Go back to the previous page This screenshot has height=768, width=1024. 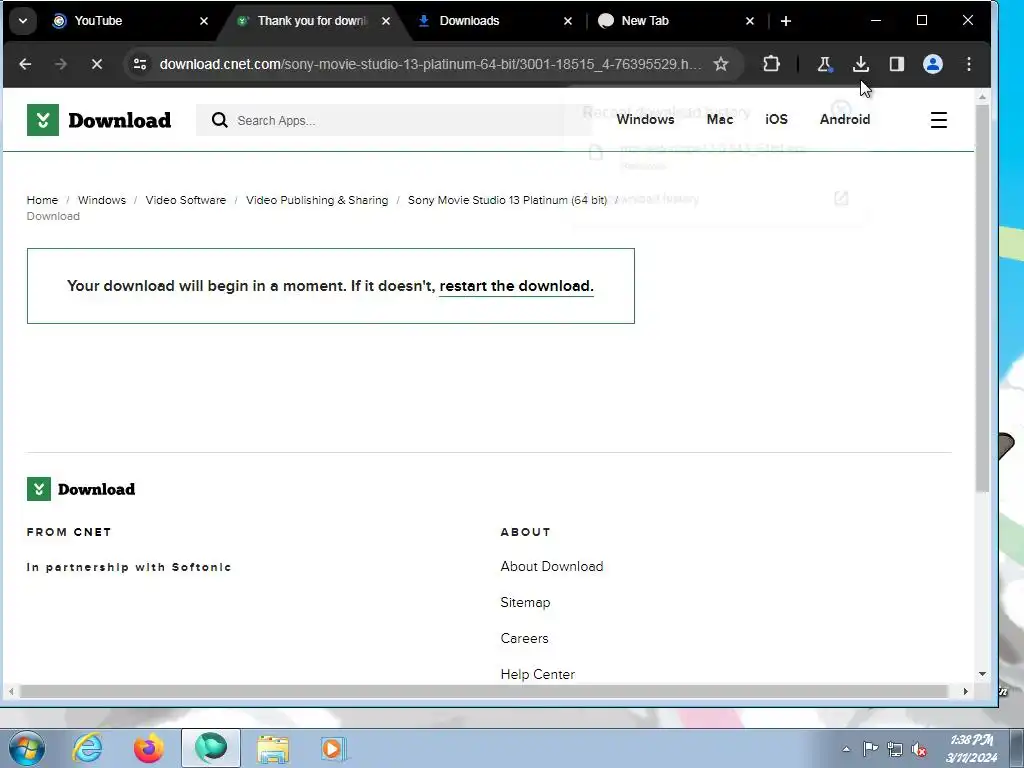pos(25,64)
